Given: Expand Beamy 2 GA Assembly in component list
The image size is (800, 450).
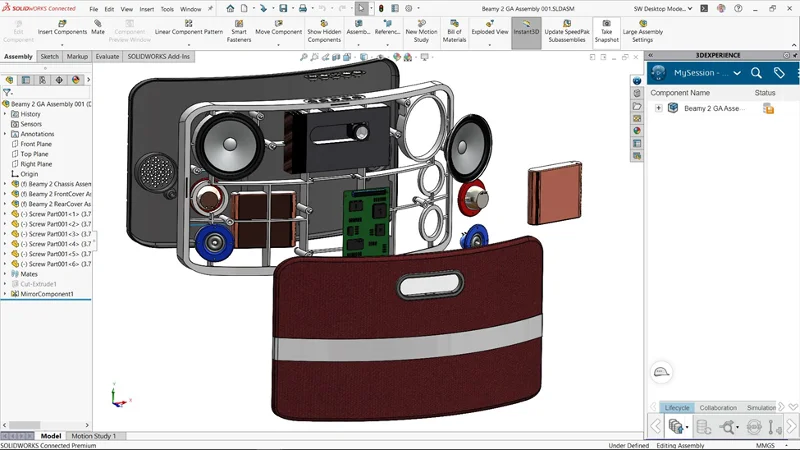Looking at the screenshot, I should pos(658,108).
